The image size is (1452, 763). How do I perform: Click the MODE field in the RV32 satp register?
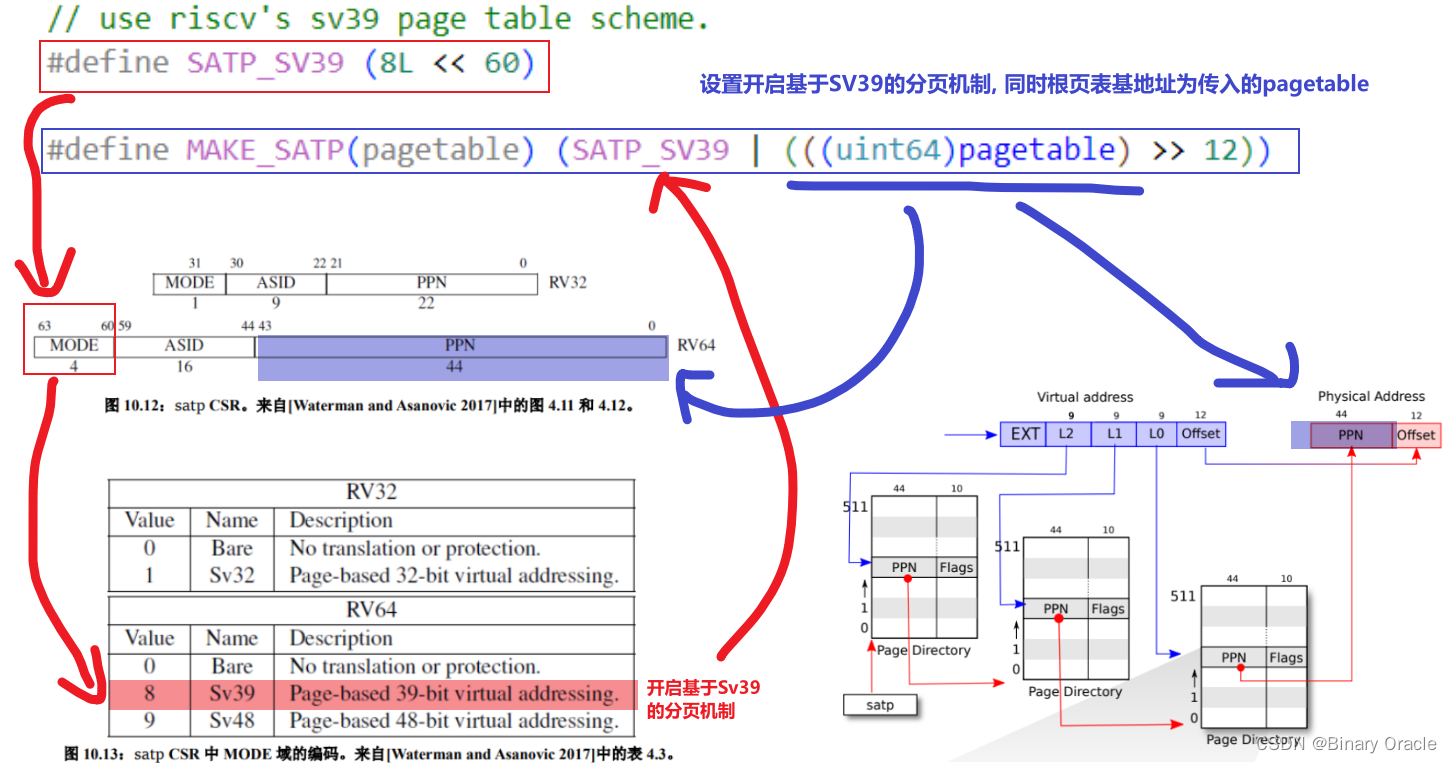189,283
